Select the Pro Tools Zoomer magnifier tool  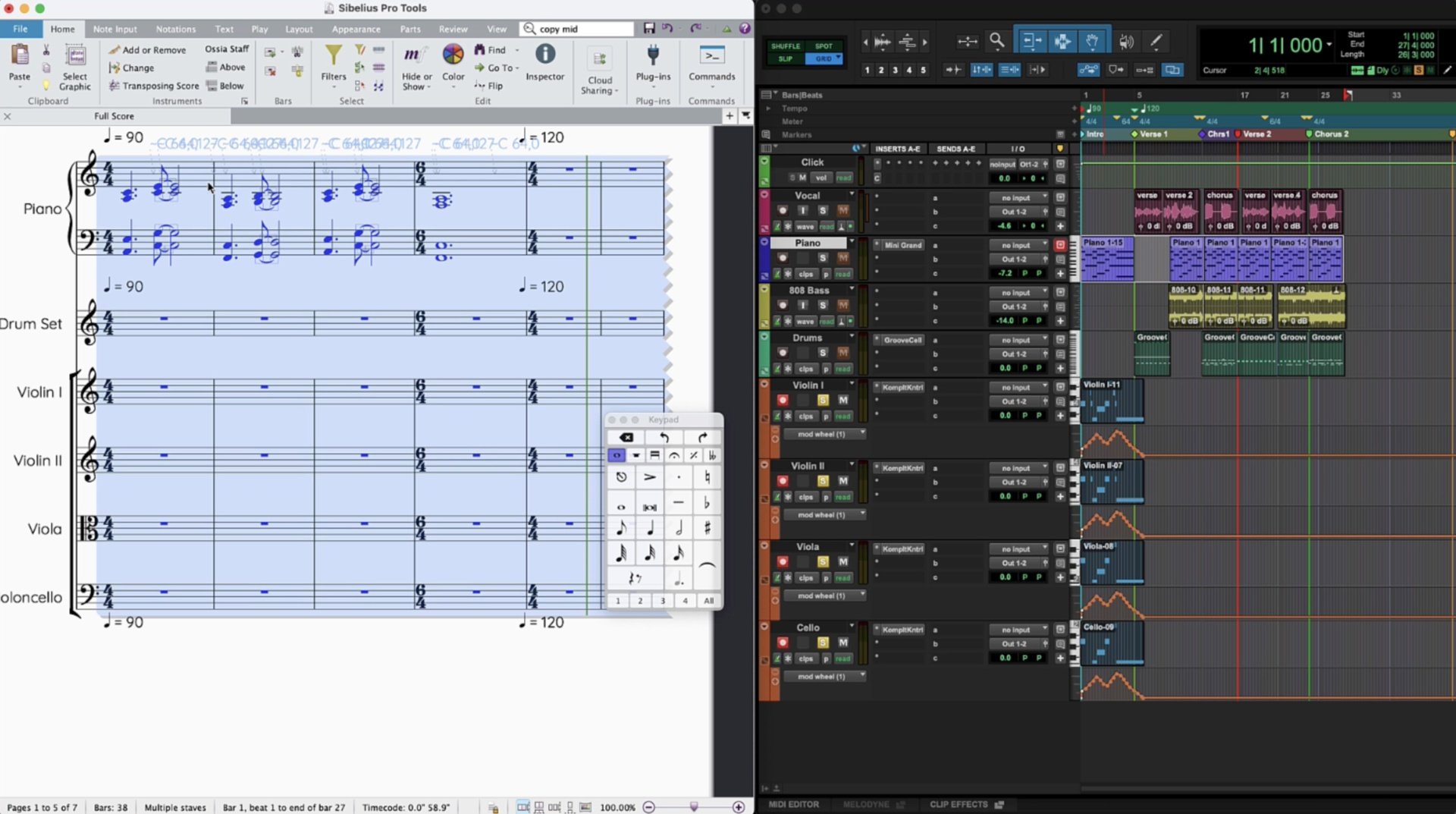click(997, 42)
